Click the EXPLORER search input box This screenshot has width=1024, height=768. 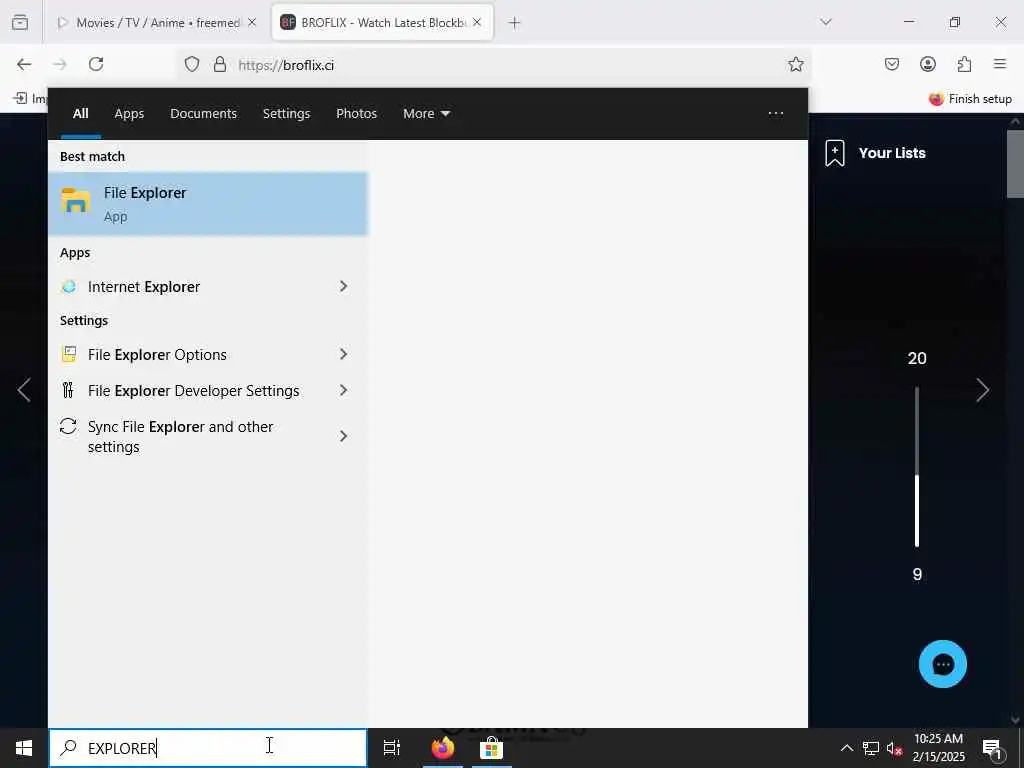coord(208,748)
